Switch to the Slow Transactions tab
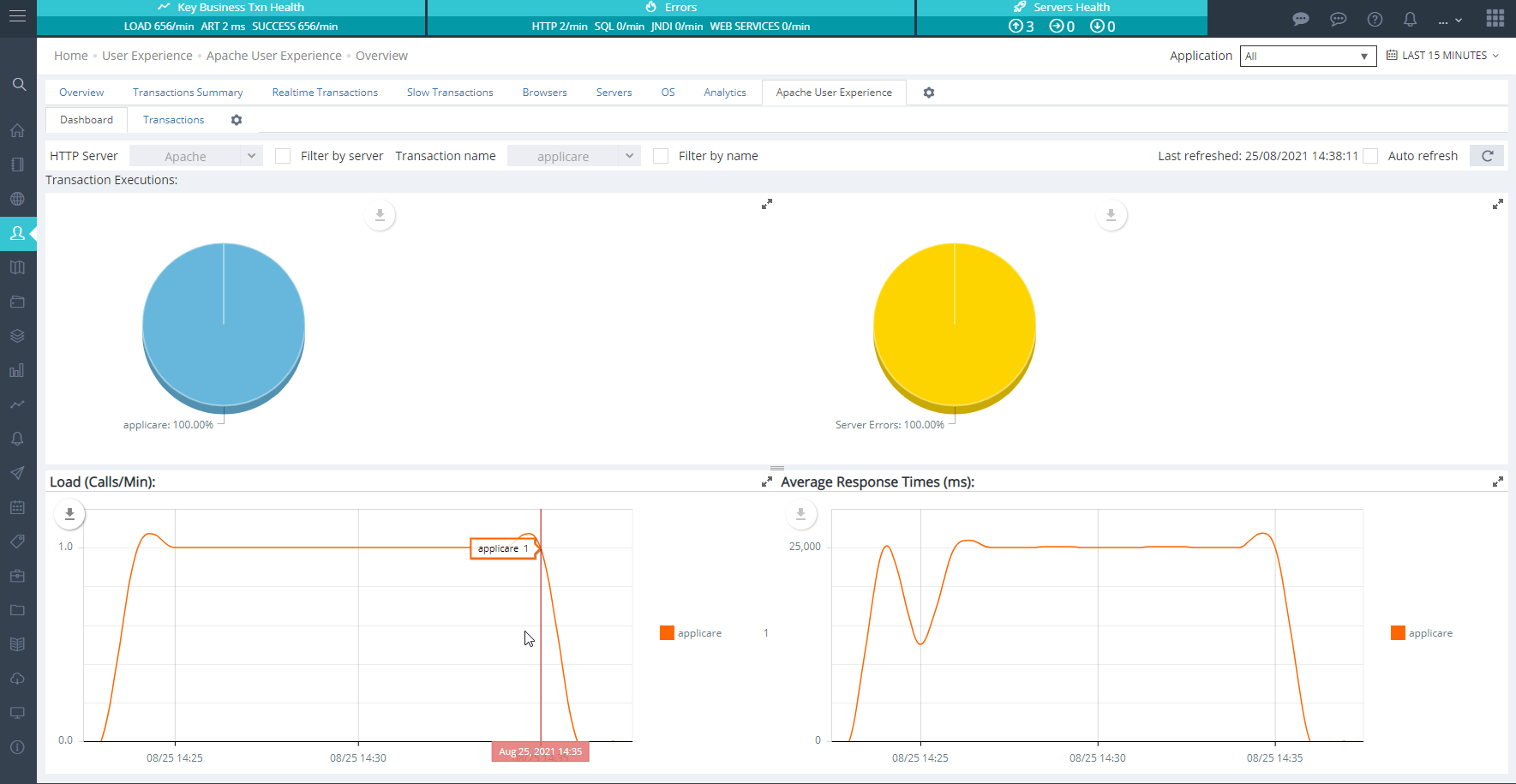The height and width of the screenshot is (784, 1516). [x=450, y=93]
